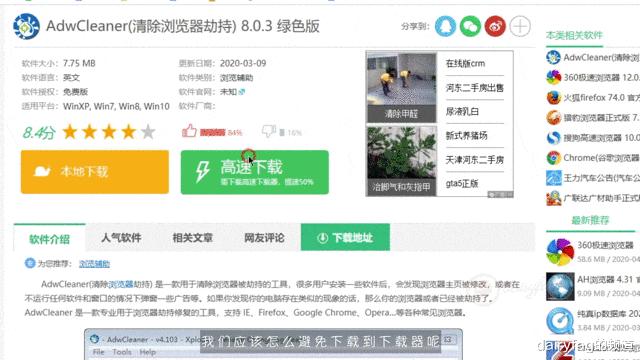
Task: Open AH浏览器 4.31 recommended link
Action: pyautogui.click(x=608, y=280)
